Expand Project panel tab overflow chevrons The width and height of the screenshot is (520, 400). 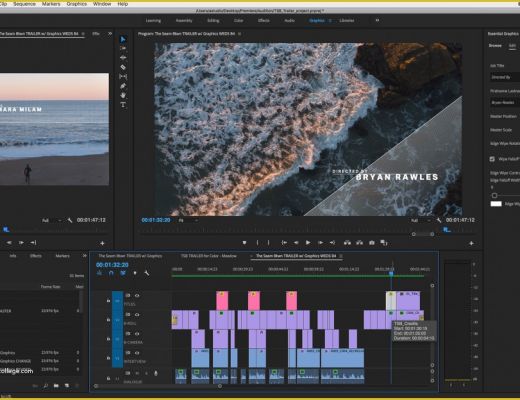coord(84,256)
